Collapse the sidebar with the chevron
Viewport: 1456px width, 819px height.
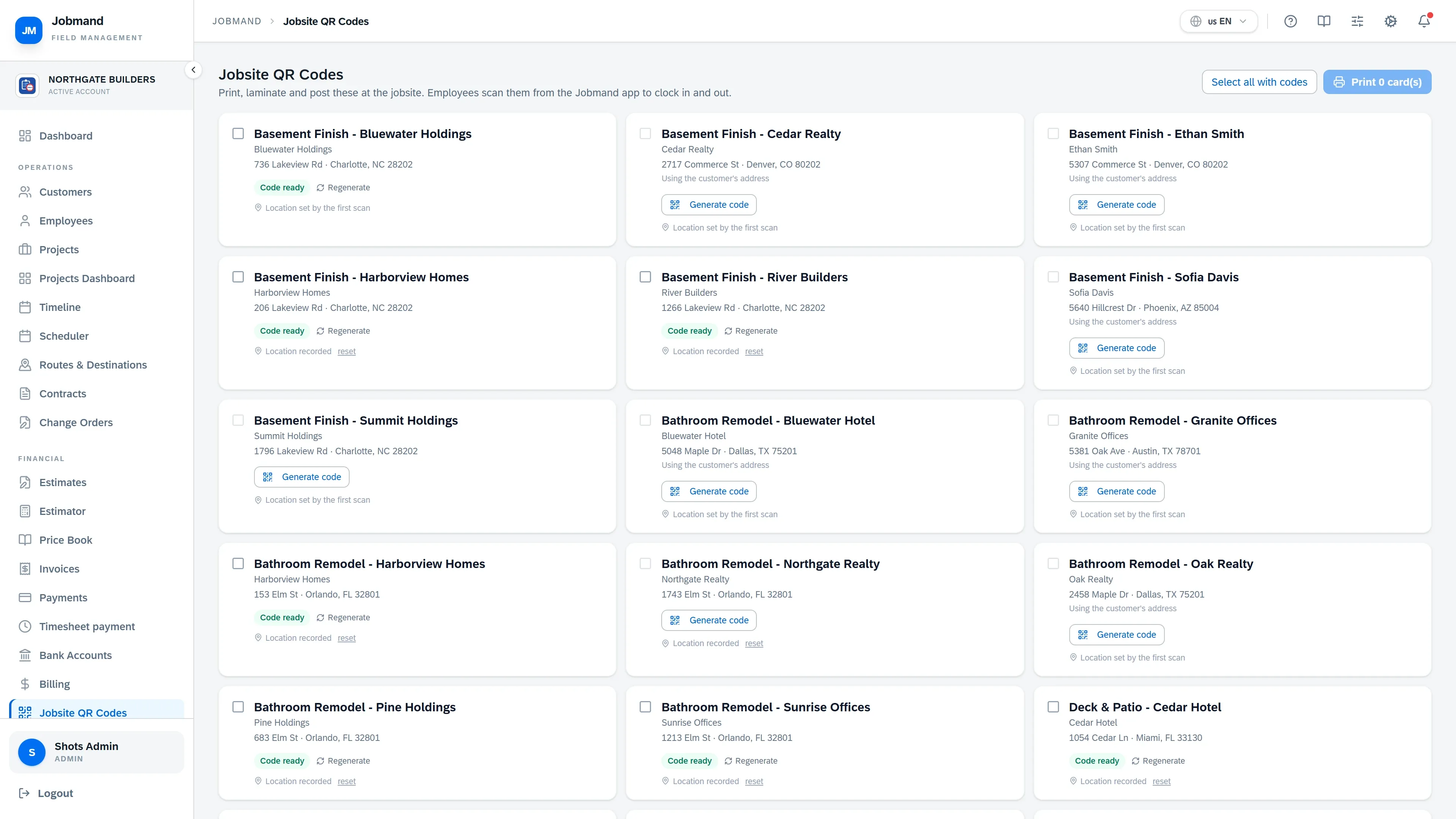pyautogui.click(x=193, y=70)
